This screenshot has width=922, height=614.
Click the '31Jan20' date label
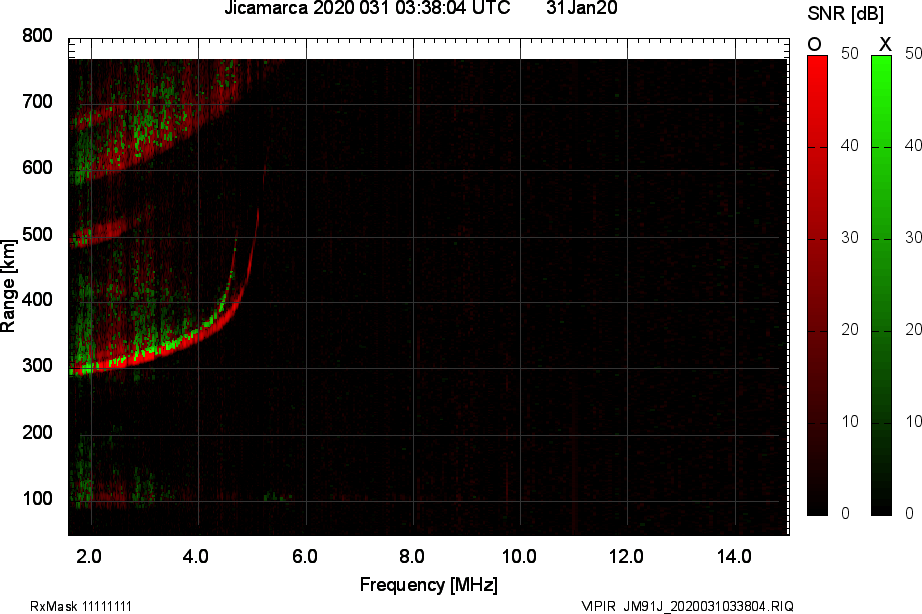tap(582, 8)
